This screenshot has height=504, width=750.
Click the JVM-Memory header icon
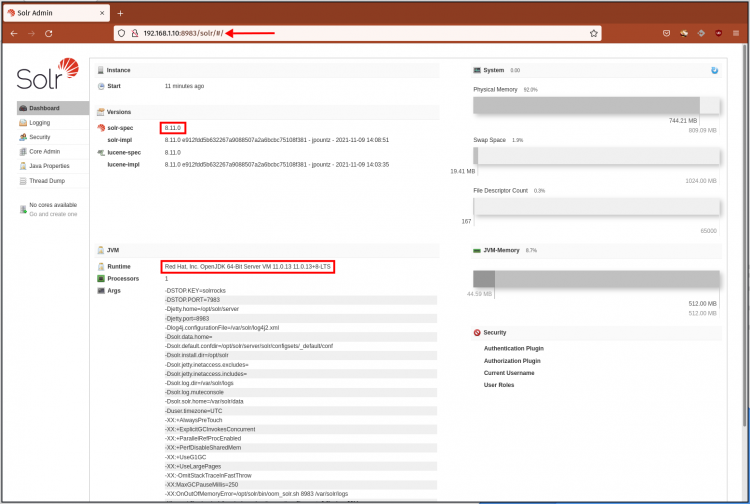point(477,251)
